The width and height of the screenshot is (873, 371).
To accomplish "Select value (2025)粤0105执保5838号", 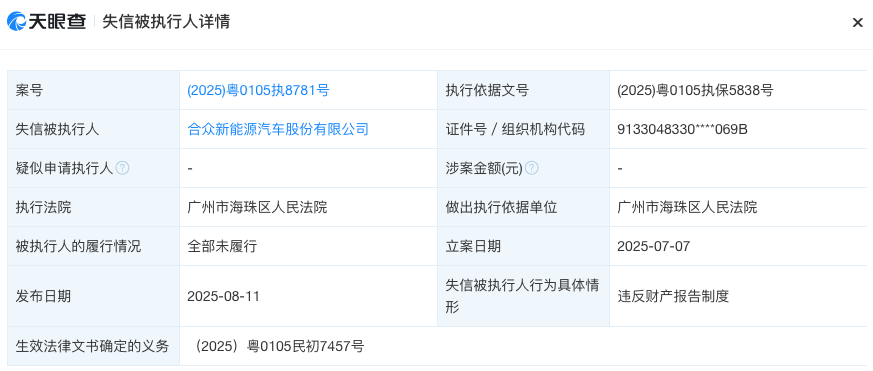I will click(x=695, y=90).
